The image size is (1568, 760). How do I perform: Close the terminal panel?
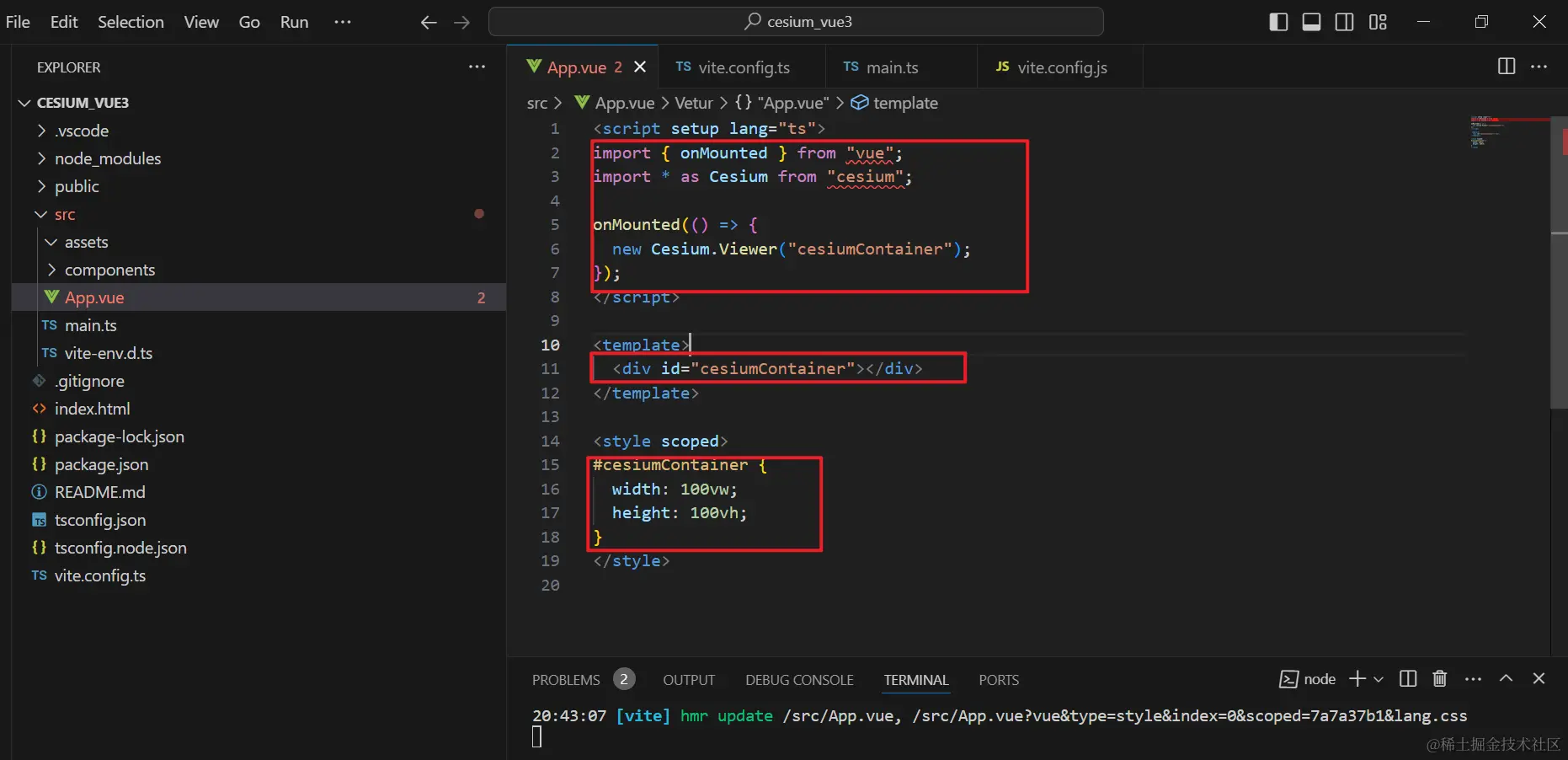click(x=1539, y=679)
